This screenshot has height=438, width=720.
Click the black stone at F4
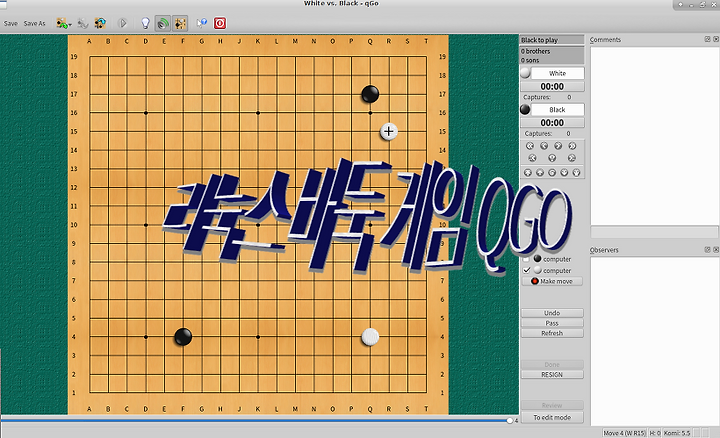pyautogui.click(x=183, y=337)
